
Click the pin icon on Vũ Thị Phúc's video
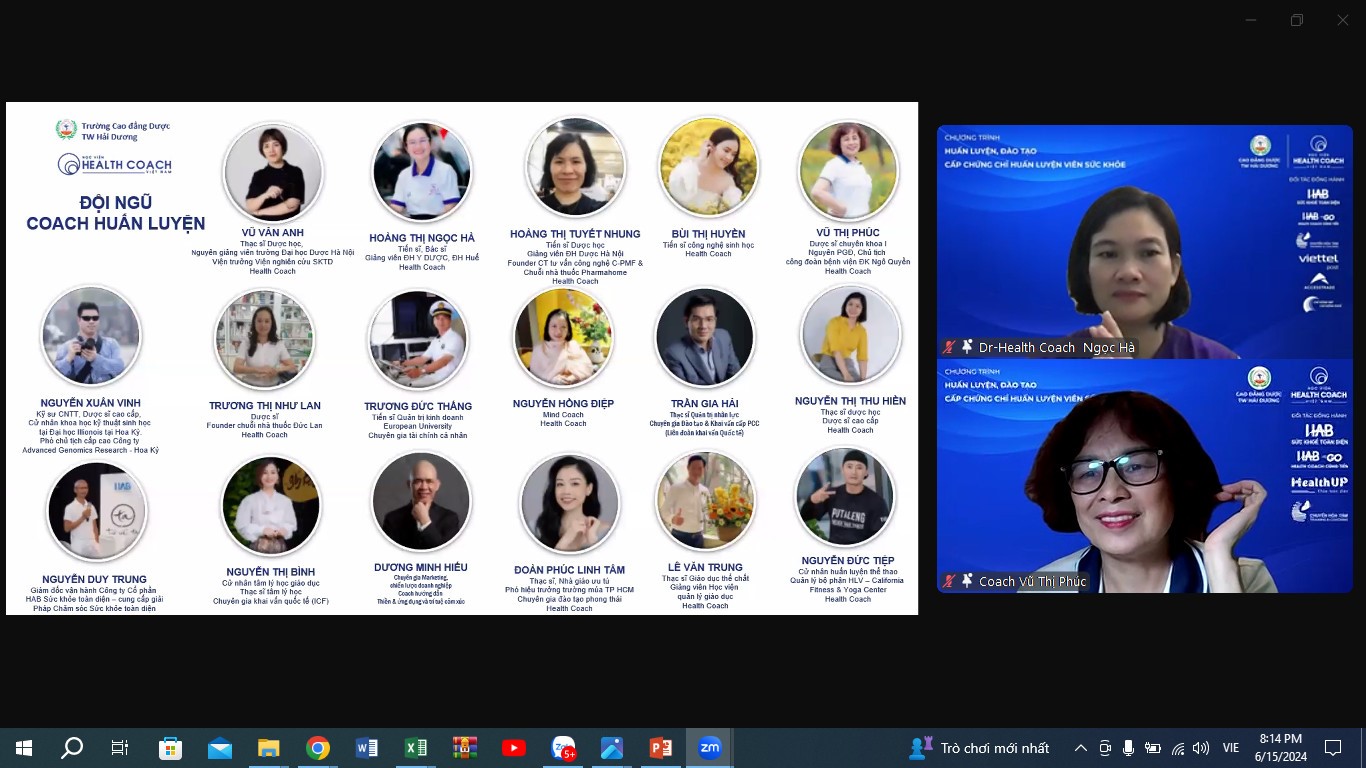pos(967,581)
